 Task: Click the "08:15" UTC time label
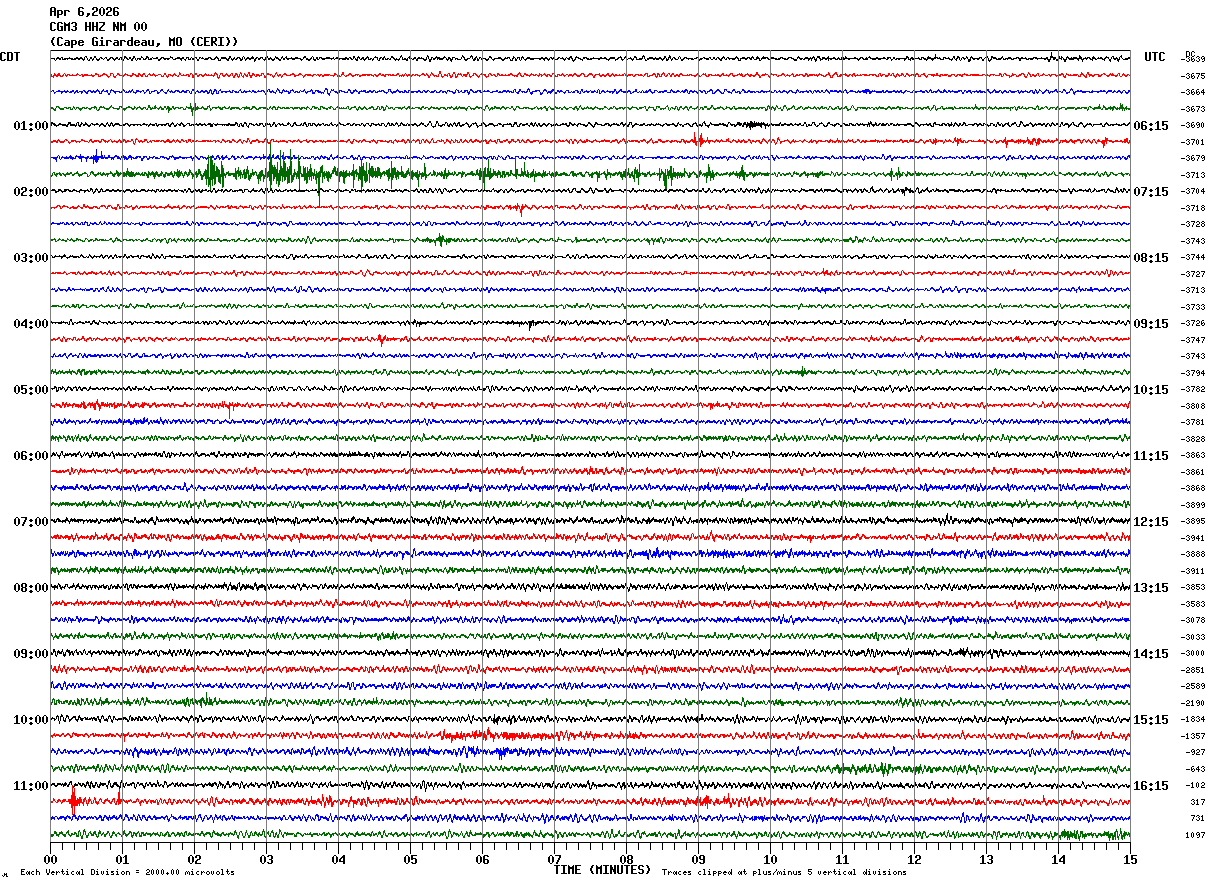1151,258
